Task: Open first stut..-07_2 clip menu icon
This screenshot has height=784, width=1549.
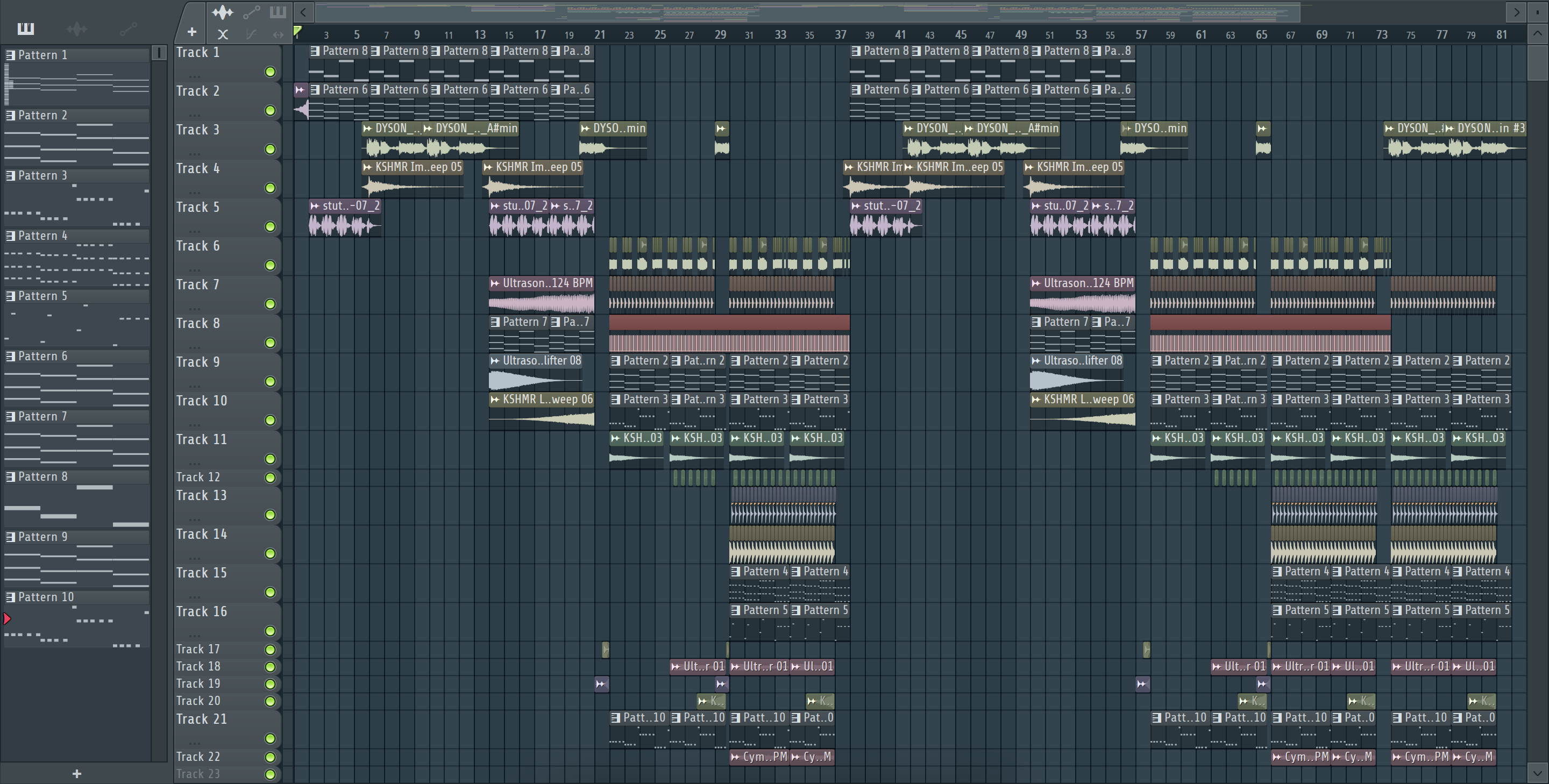Action: pyautogui.click(x=315, y=205)
